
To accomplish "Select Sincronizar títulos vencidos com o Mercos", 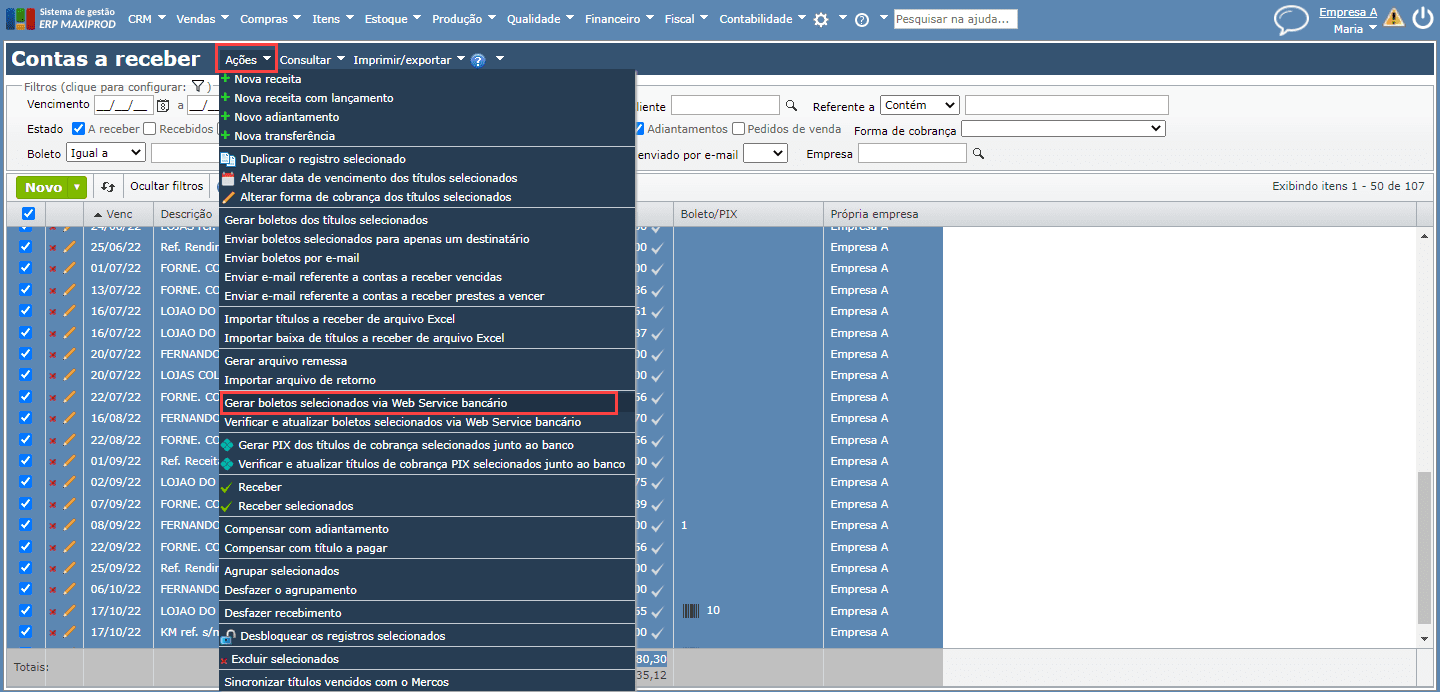I will click(337, 682).
